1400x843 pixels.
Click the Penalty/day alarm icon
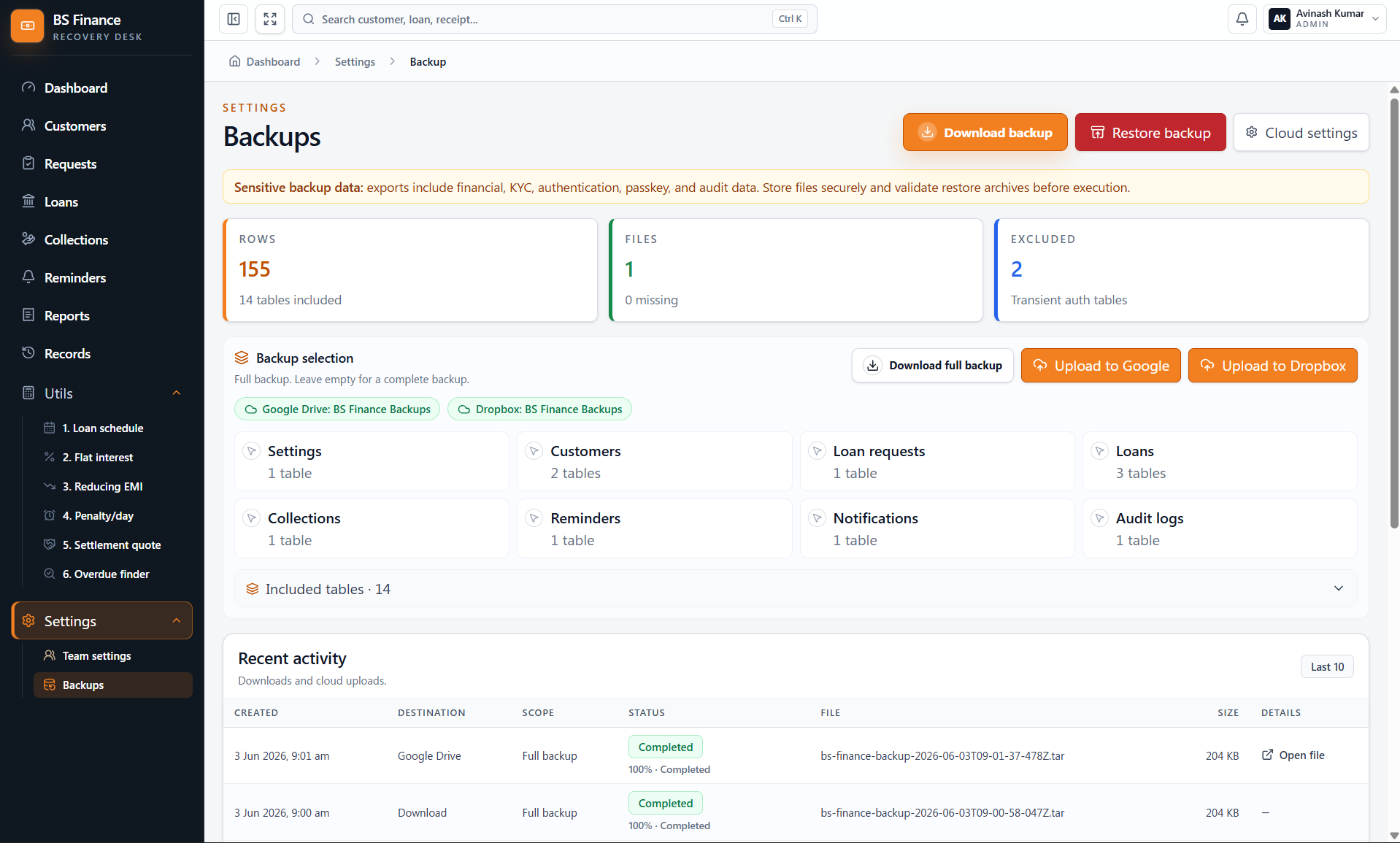50,515
